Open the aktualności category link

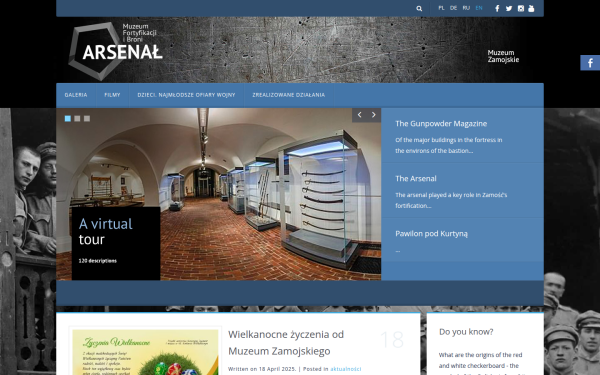coord(346,369)
